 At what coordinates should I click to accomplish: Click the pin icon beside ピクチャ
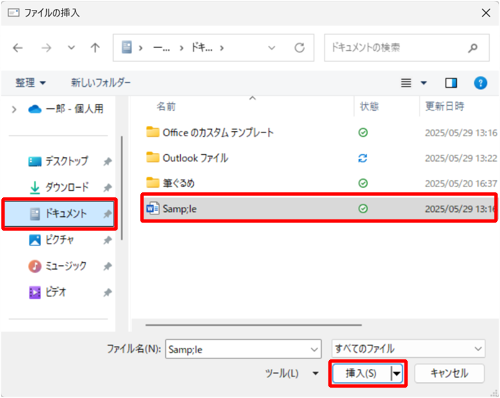pyautogui.click(x=107, y=240)
